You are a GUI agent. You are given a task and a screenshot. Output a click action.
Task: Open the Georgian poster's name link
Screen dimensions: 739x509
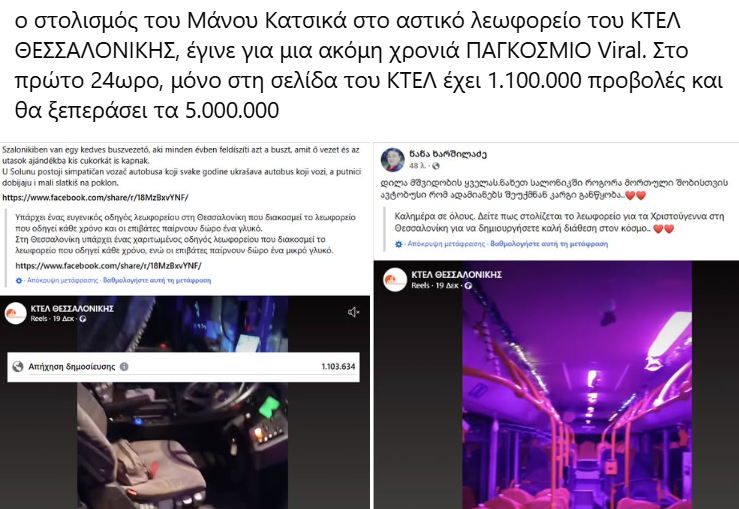pos(448,154)
